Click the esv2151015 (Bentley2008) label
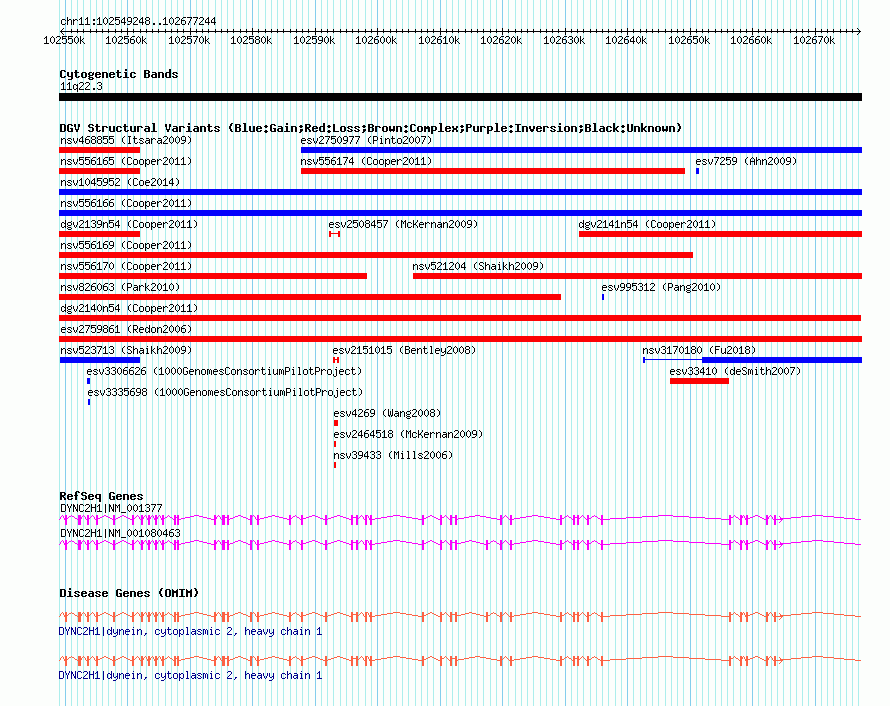Viewport: 890px width, 706px height. [404, 350]
